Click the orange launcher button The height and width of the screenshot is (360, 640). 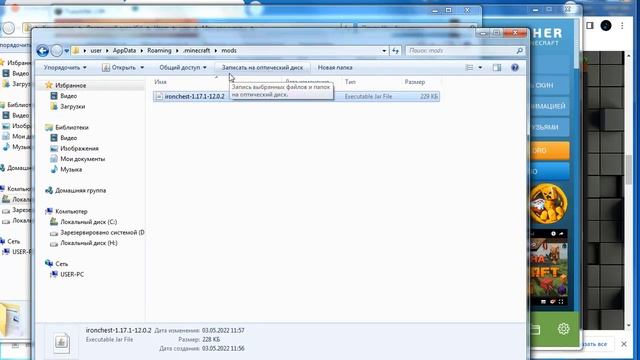[x=549, y=151]
